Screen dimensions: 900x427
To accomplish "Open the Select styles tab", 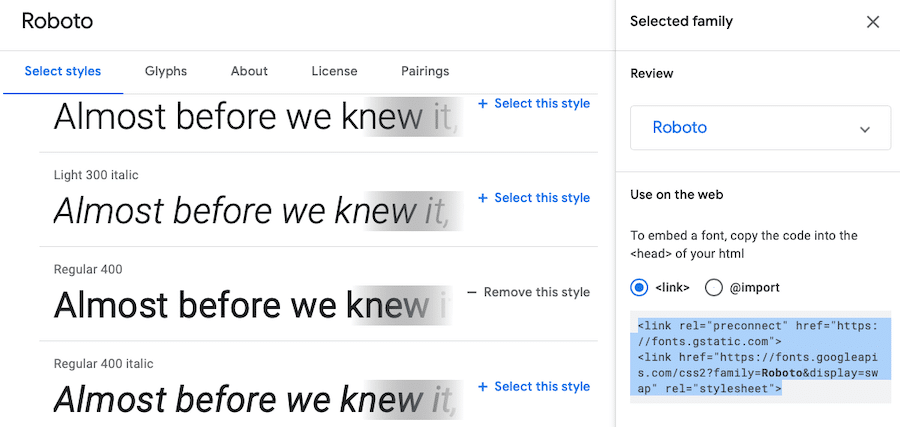I will tap(63, 71).
